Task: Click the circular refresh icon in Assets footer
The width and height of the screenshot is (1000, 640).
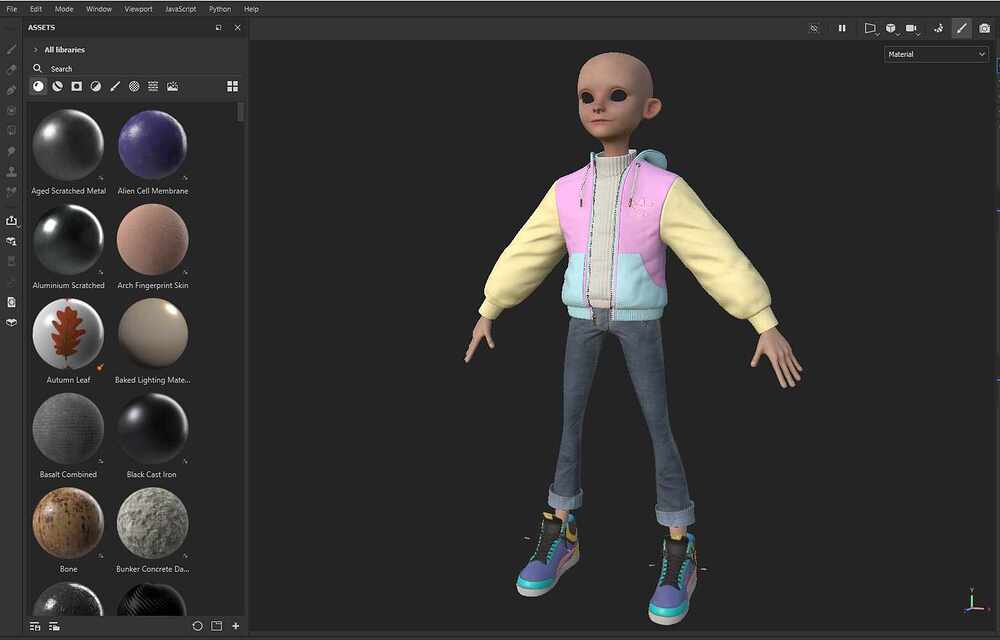Action: (198, 626)
